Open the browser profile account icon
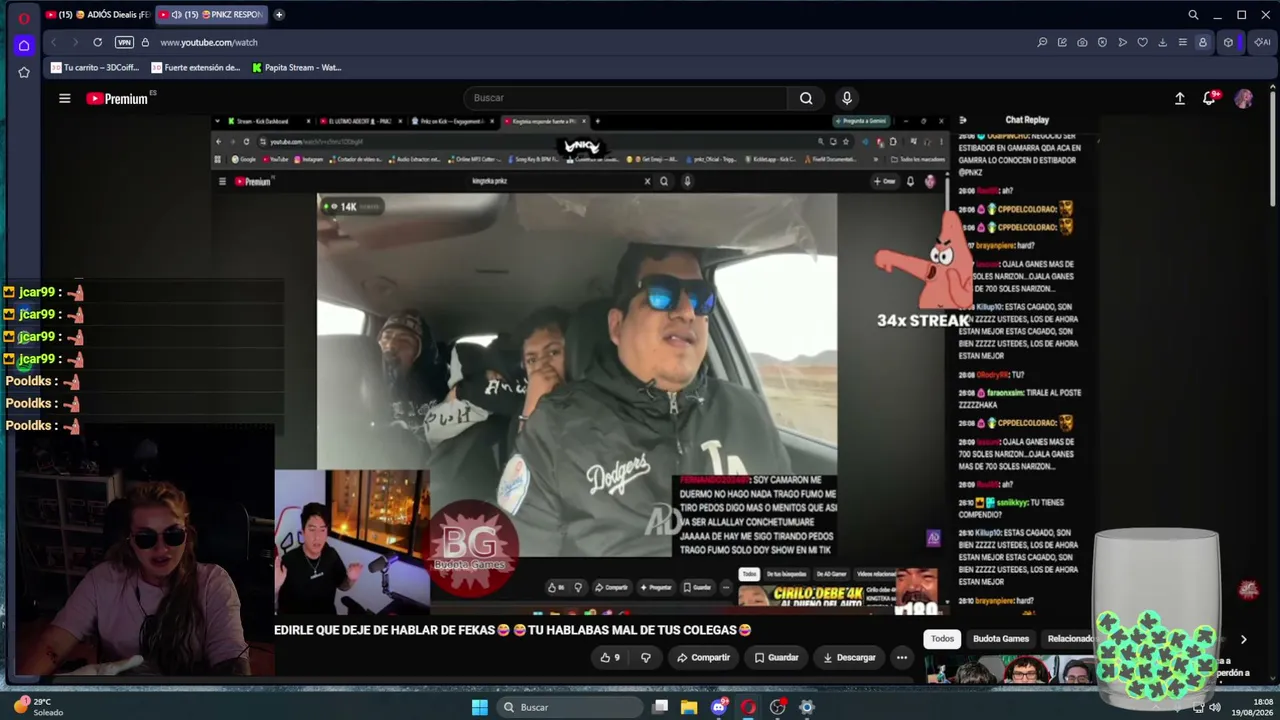 point(1203,42)
